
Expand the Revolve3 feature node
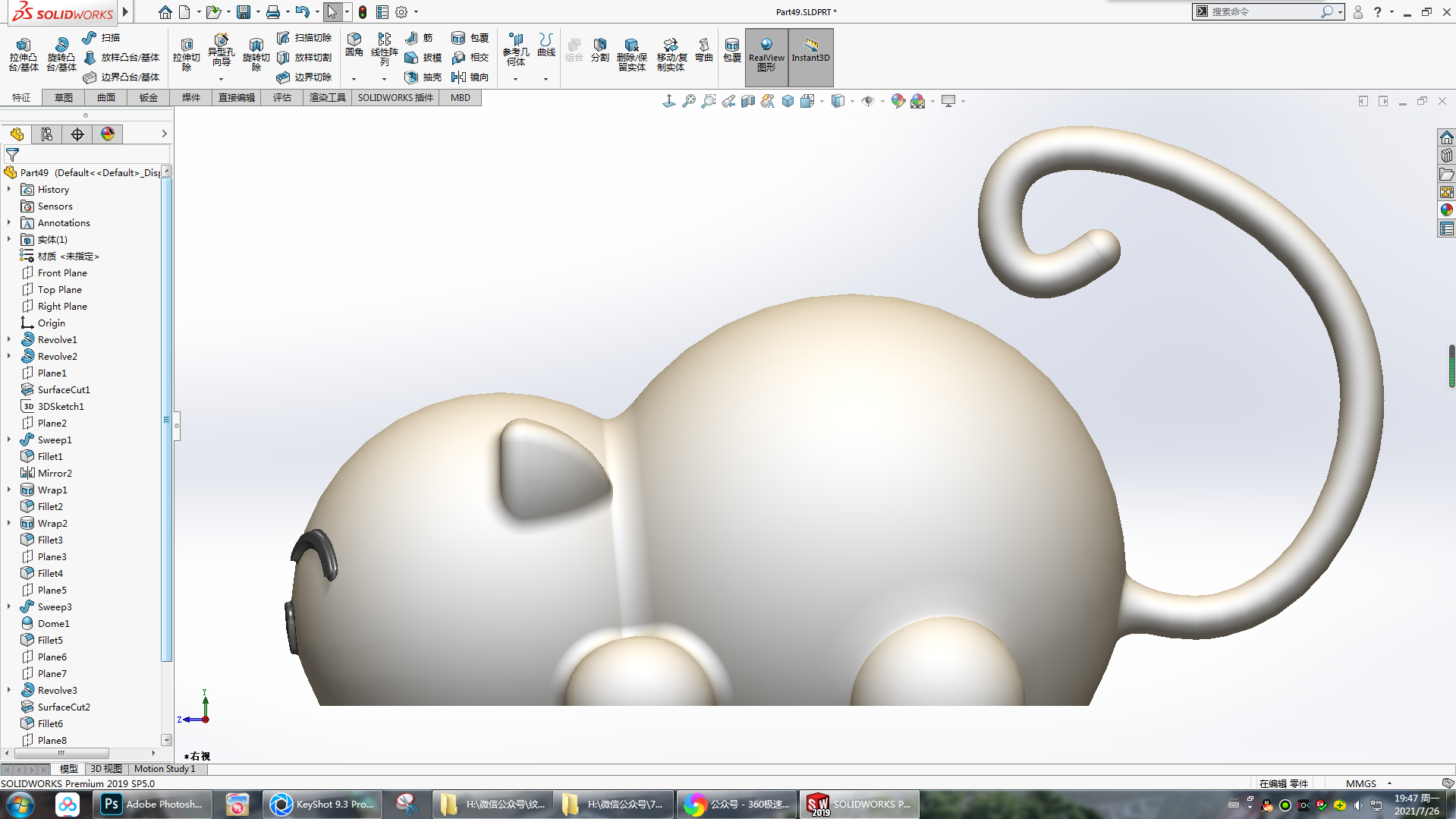coord(9,690)
